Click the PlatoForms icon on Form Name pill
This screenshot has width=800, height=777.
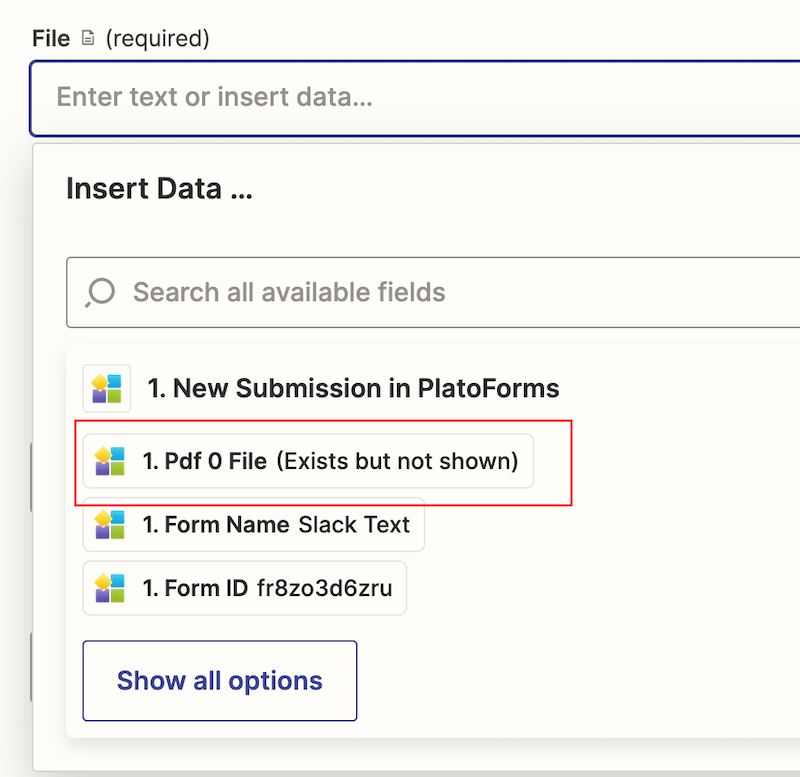110,525
